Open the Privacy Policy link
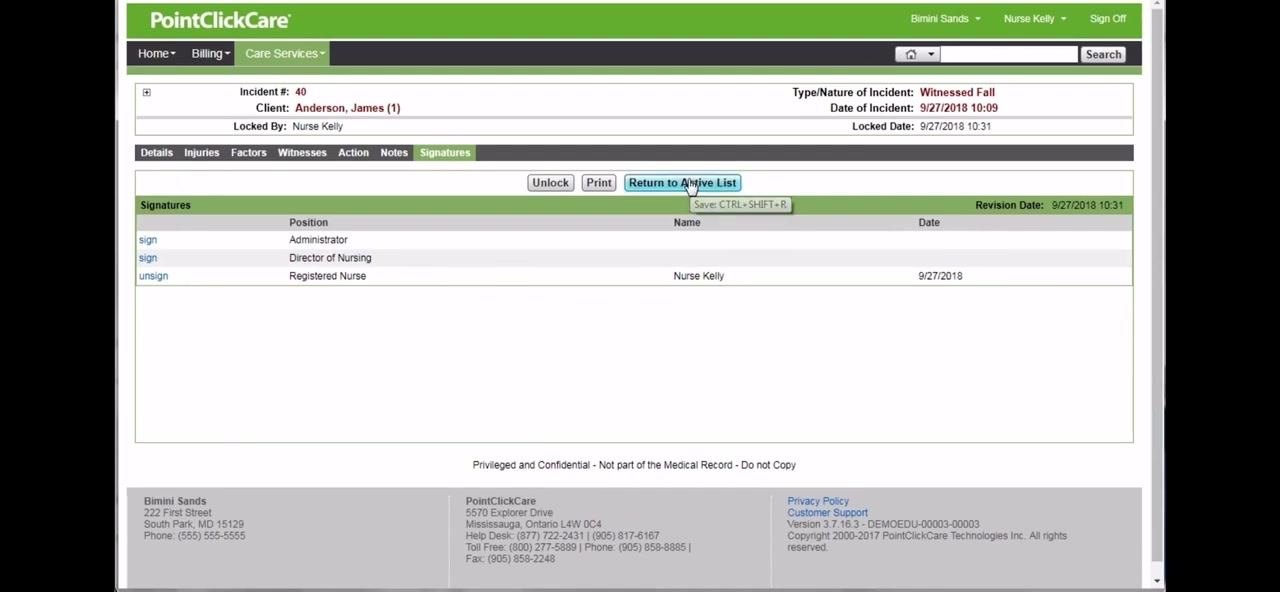 [818, 501]
